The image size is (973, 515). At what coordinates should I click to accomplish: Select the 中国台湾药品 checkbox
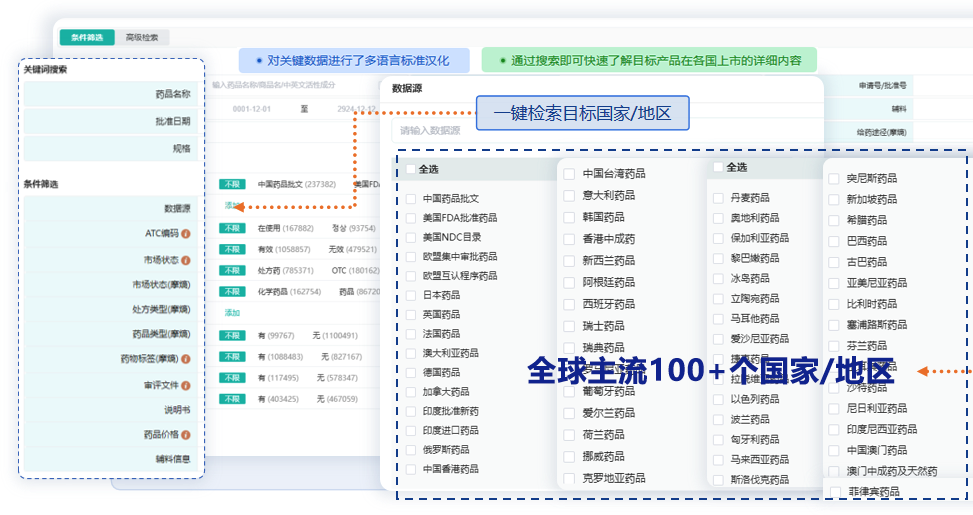(569, 174)
